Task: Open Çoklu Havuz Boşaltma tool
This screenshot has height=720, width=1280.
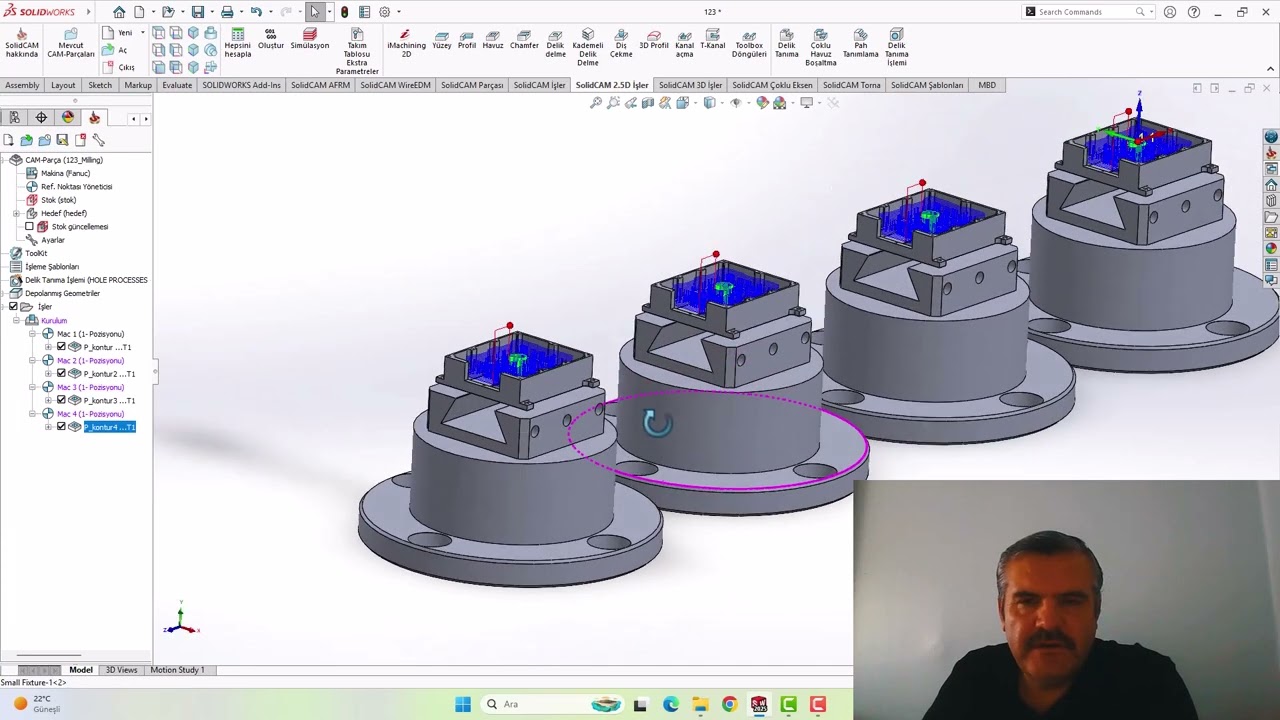Action: [x=821, y=47]
